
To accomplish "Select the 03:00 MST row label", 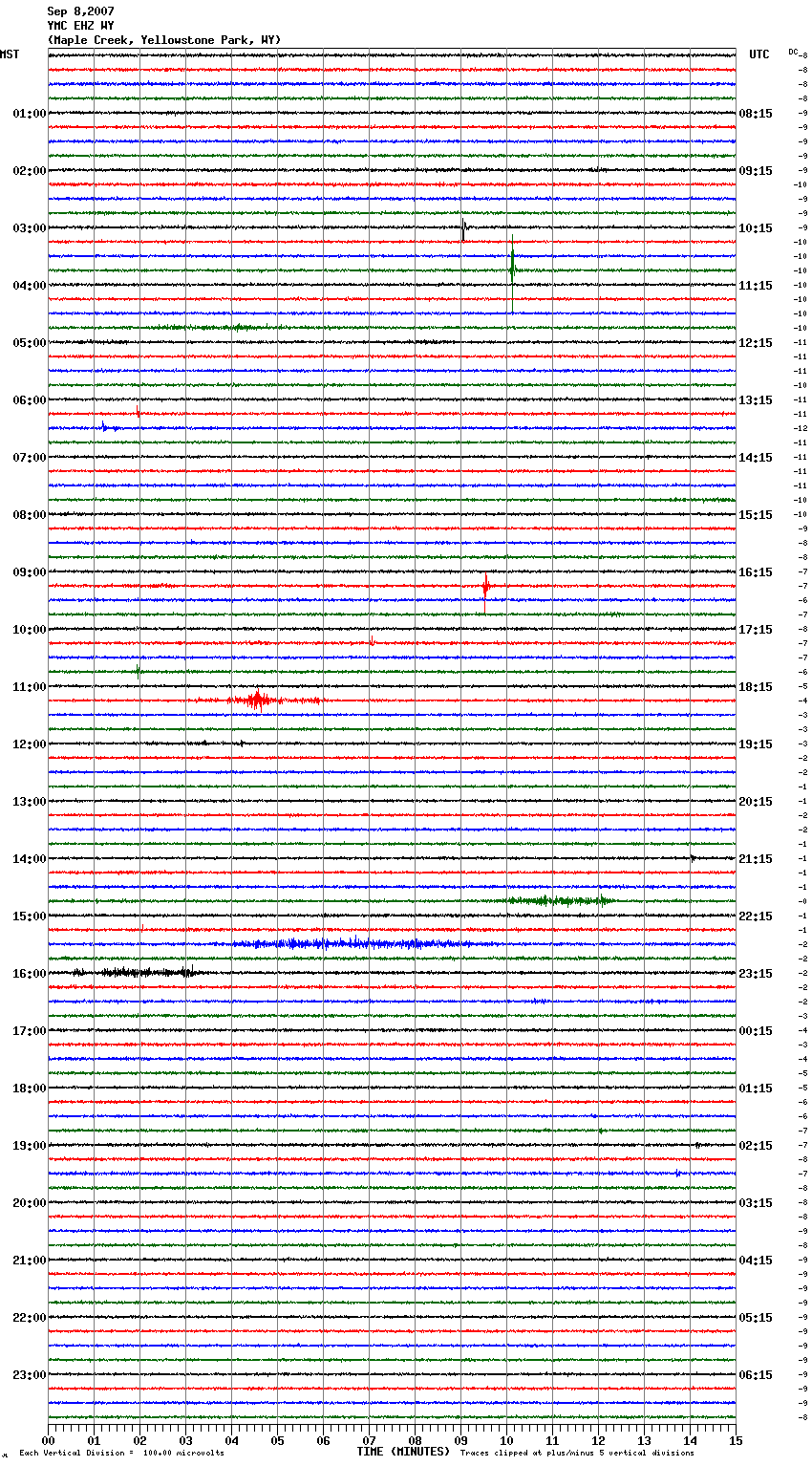I will [30, 228].
